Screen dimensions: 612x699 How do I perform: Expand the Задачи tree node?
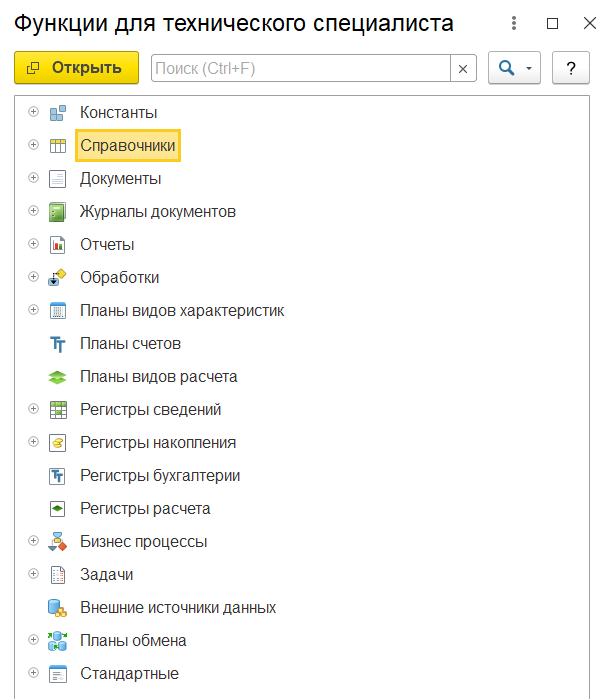click(x=33, y=574)
